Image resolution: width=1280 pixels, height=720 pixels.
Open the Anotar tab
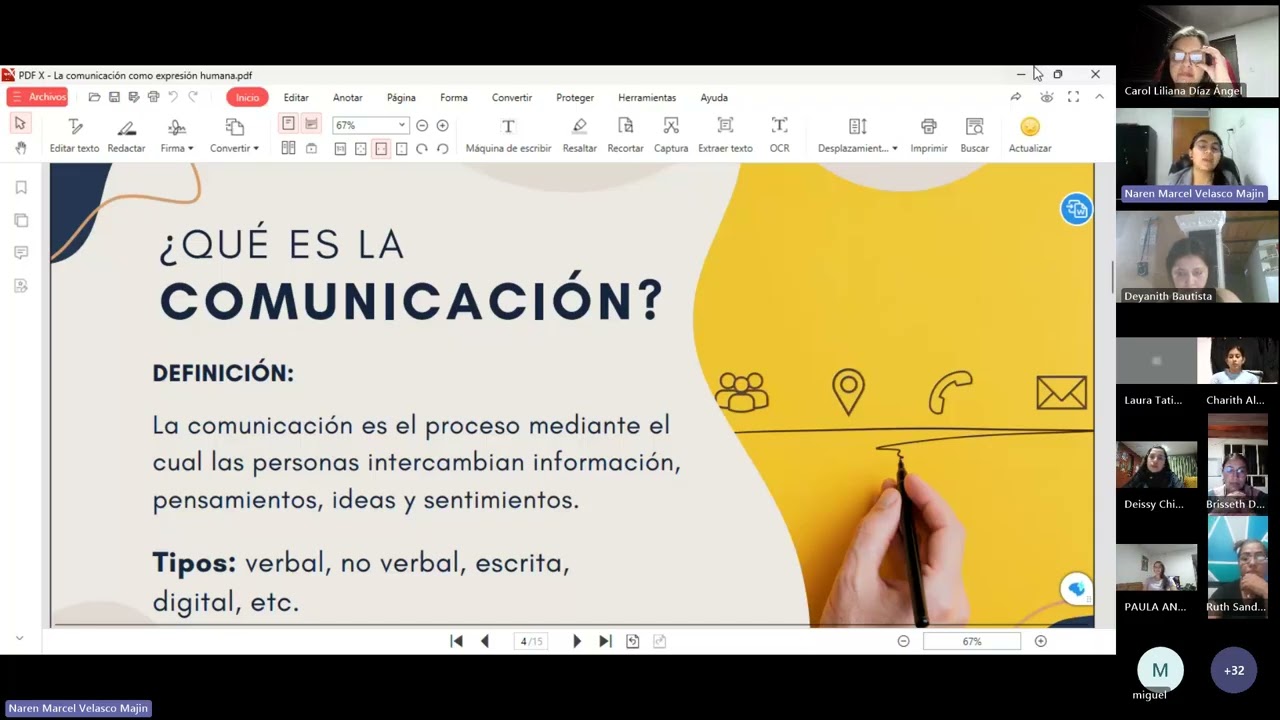click(x=348, y=98)
